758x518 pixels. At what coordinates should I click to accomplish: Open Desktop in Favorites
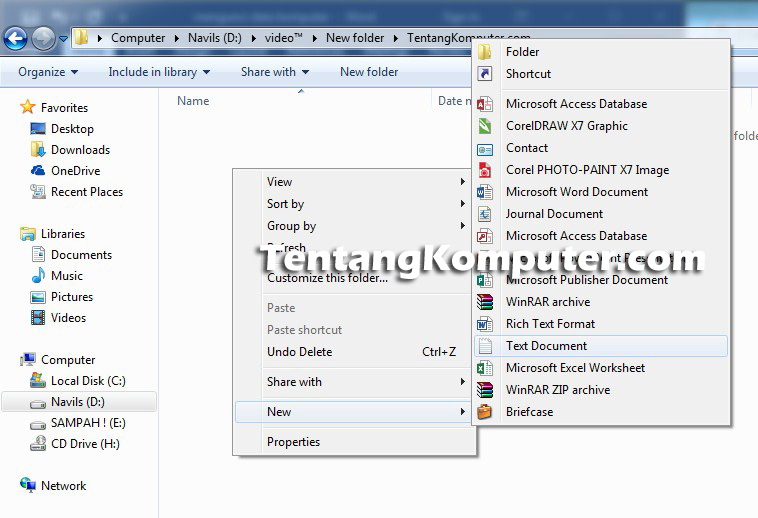click(x=73, y=129)
